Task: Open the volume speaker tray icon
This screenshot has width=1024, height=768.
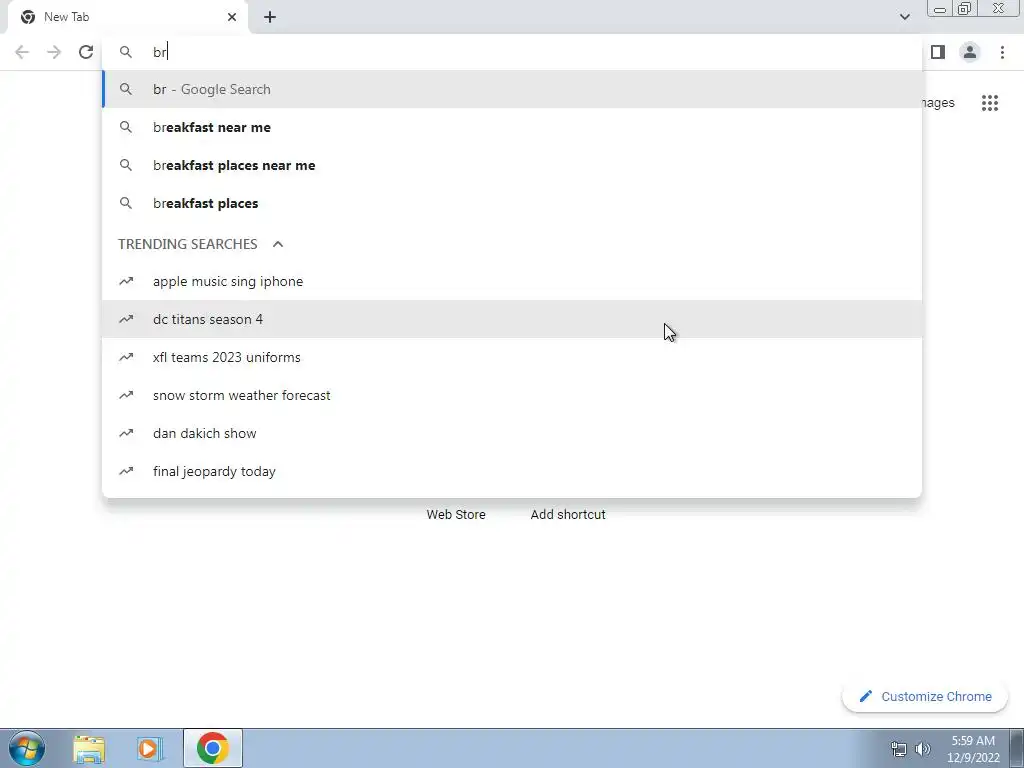Action: coord(923,748)
